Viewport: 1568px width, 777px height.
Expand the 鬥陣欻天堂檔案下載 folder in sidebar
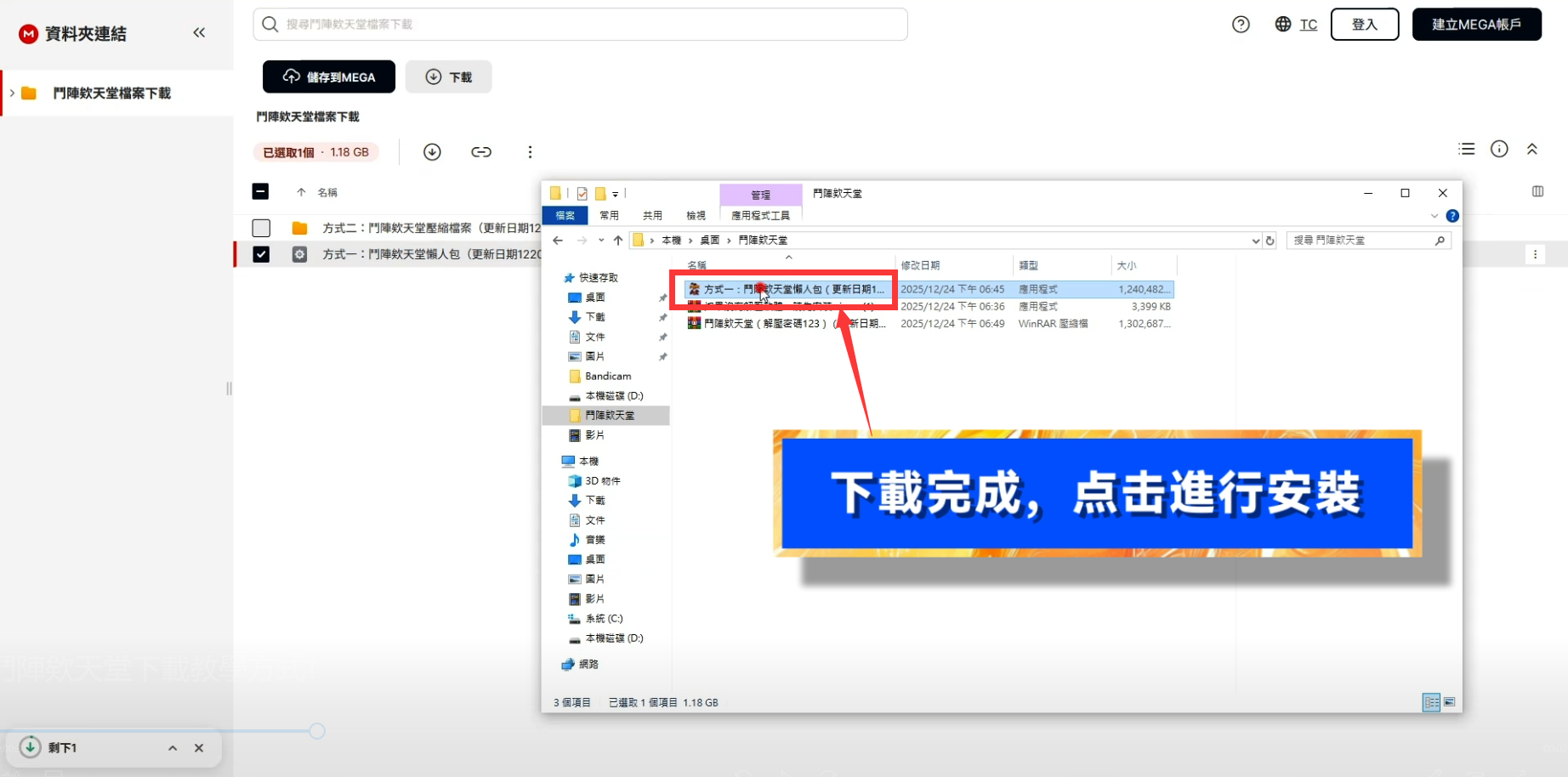point(12,93)
